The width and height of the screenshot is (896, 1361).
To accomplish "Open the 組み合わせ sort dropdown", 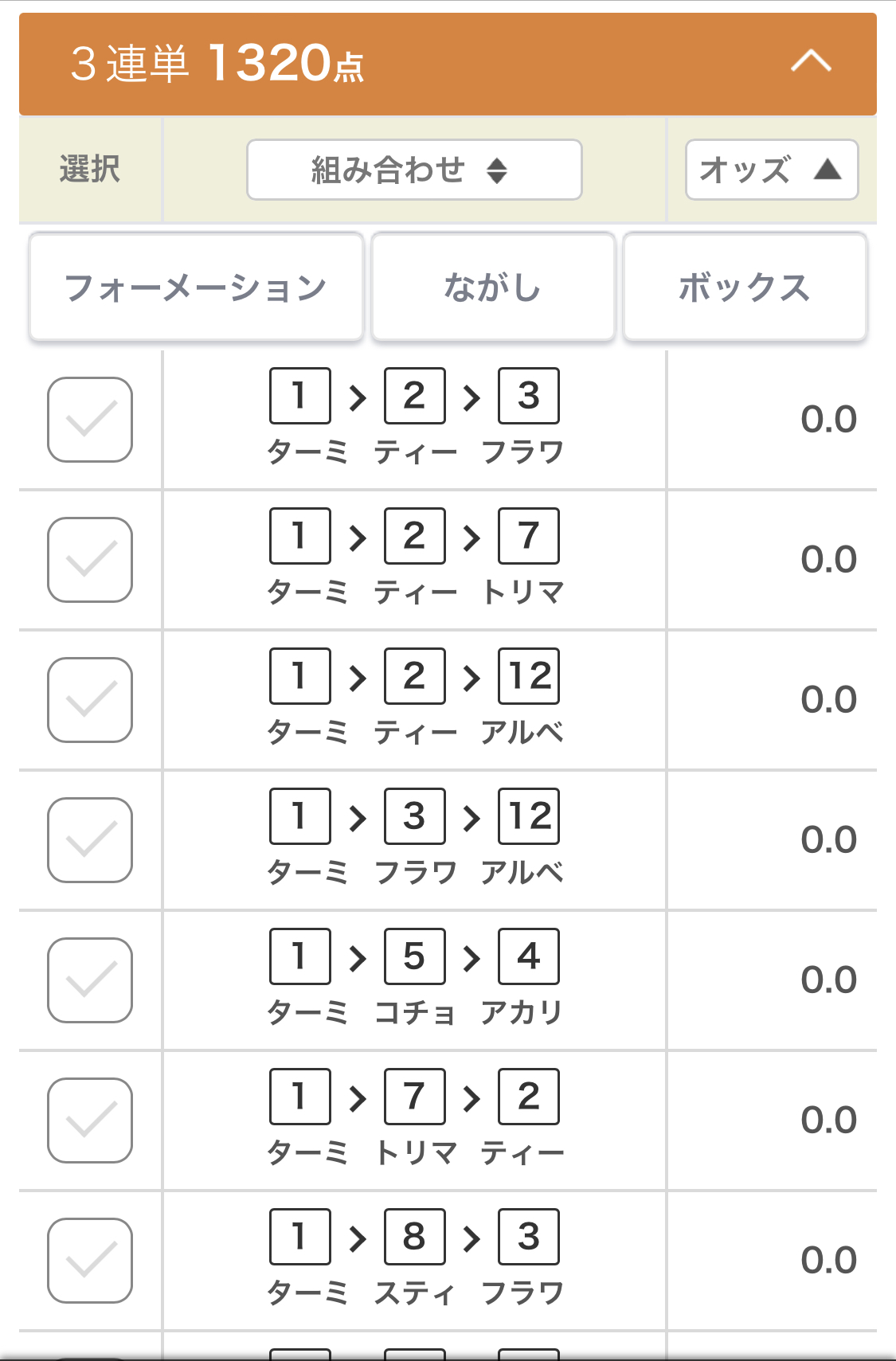I will tap(414, 170).
